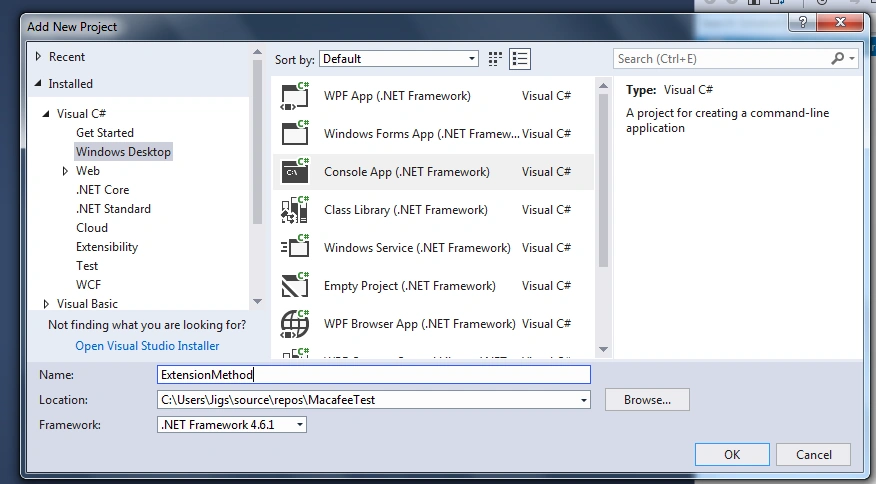The height and width of the screenshot is (484, 876).
Task: Click template list scroll down arrow
Action: coord(603,349)
